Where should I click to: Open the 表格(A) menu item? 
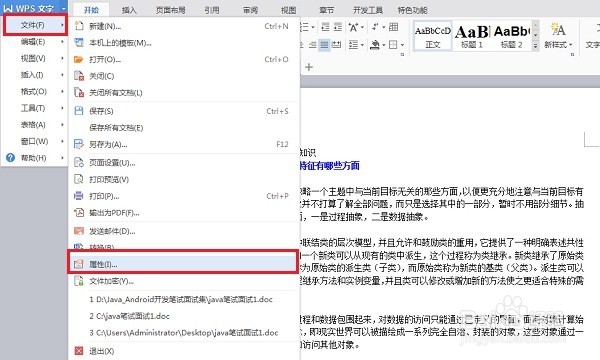[34, 124]
